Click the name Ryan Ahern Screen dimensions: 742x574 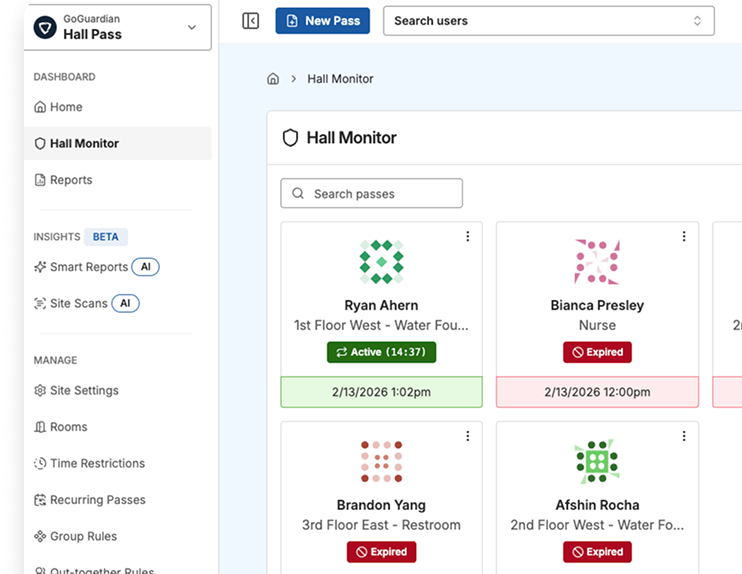pos(381,305)
